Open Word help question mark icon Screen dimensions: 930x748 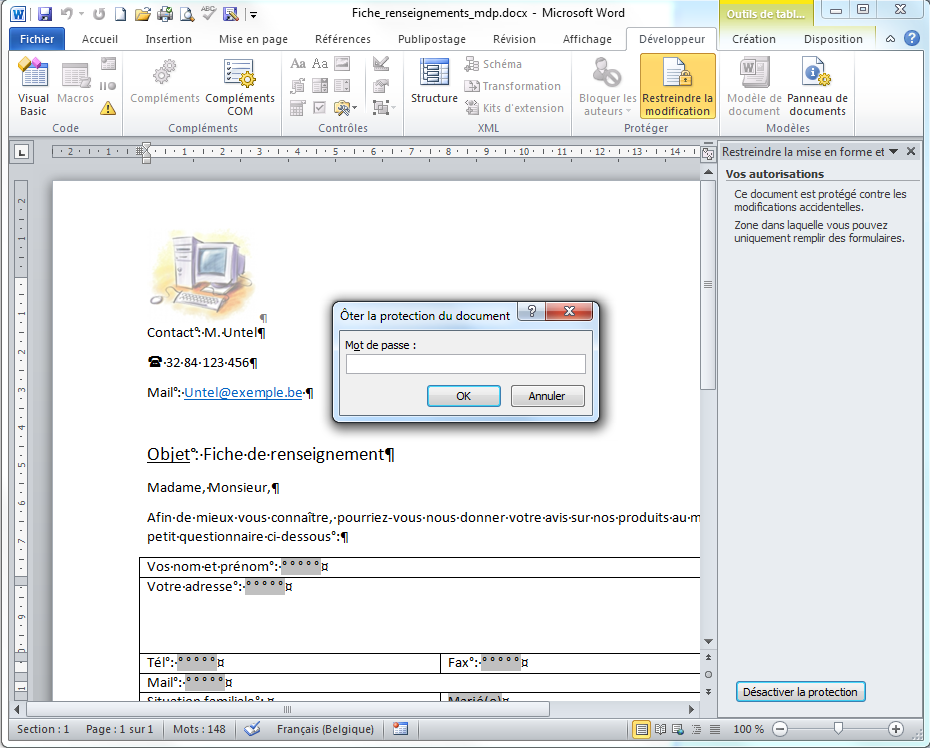pos(912,39)
